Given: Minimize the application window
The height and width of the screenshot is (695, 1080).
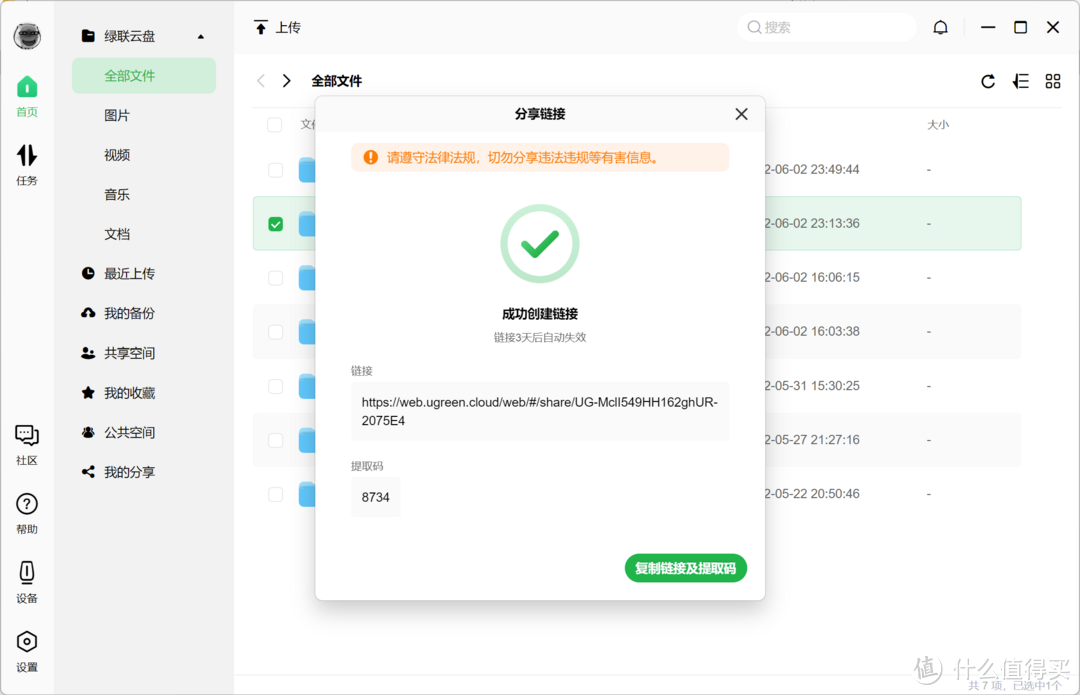Looking at the screenshot, I should (988, 28).
